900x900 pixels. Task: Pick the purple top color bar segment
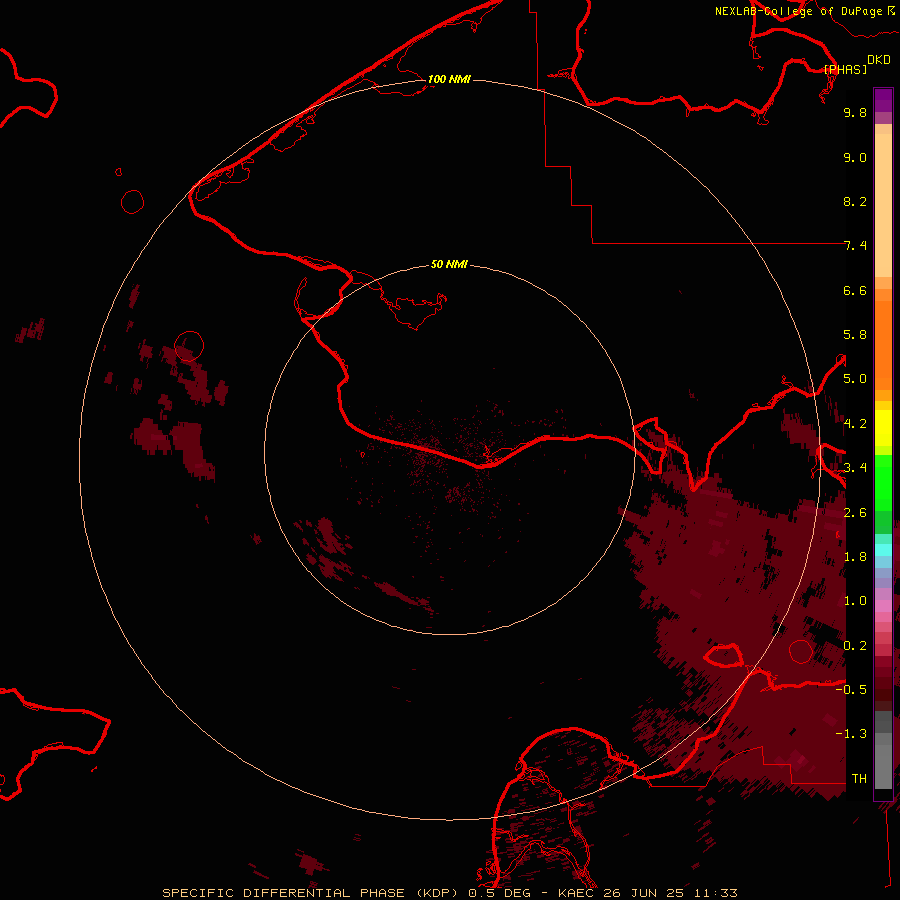click(883, 100)
